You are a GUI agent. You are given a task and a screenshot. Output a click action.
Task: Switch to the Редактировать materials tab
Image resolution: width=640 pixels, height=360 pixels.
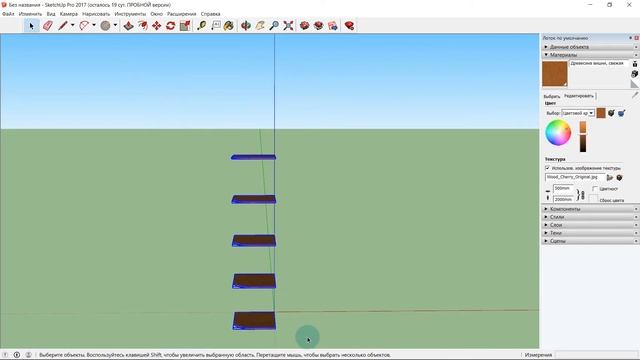click(579, 96)
